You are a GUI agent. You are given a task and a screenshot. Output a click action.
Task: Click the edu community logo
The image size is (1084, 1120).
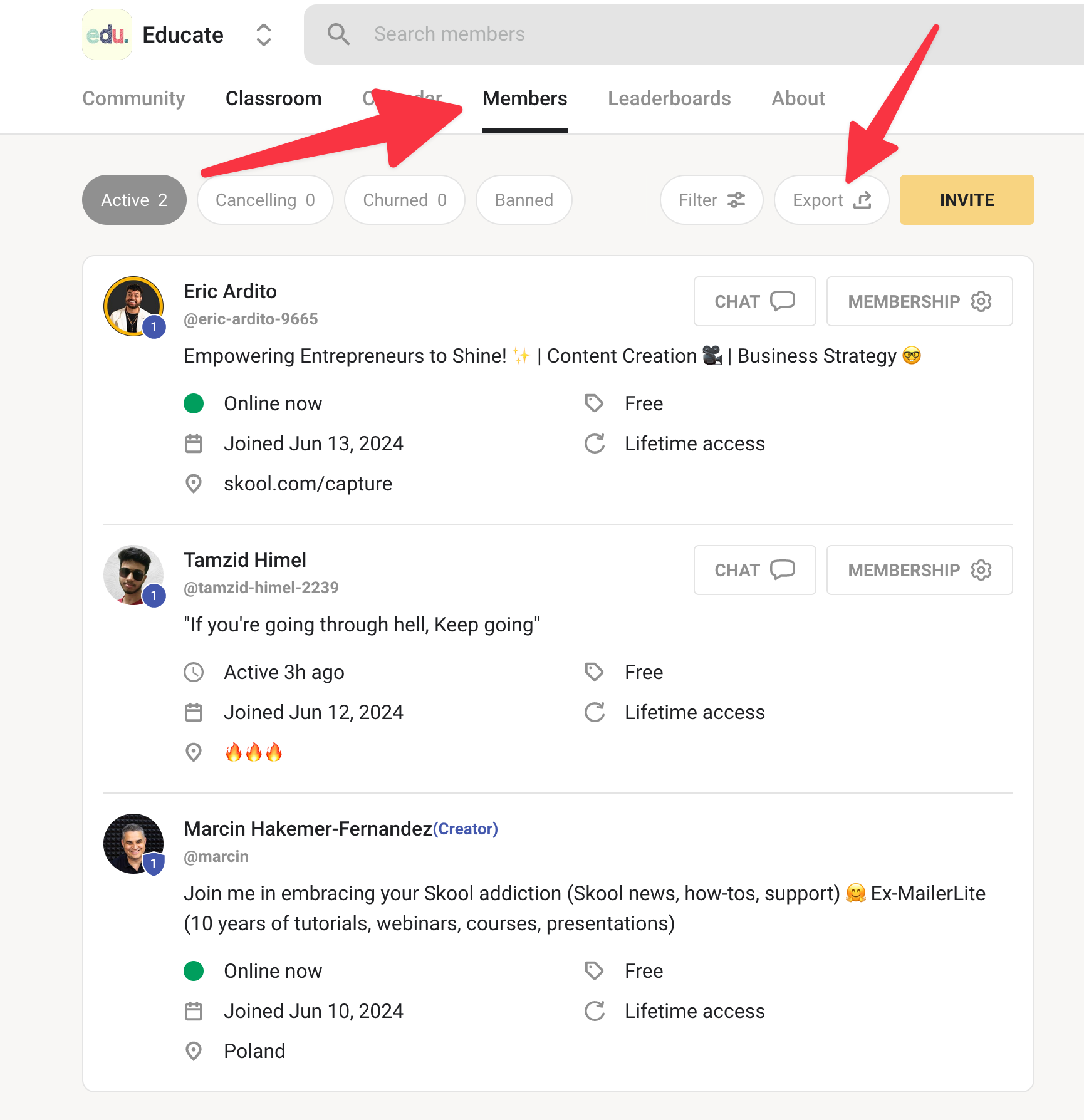pyautogui.click(x=107, y=34)
